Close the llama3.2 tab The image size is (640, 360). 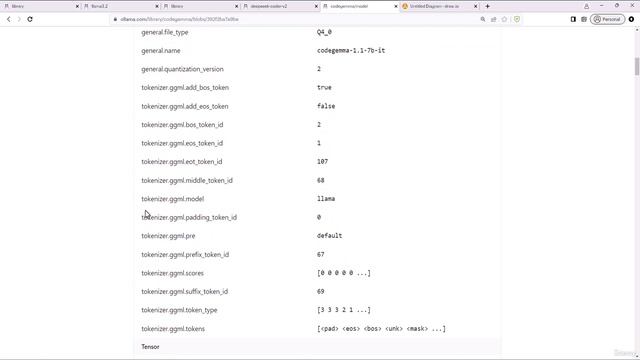(x=157, y=7)
